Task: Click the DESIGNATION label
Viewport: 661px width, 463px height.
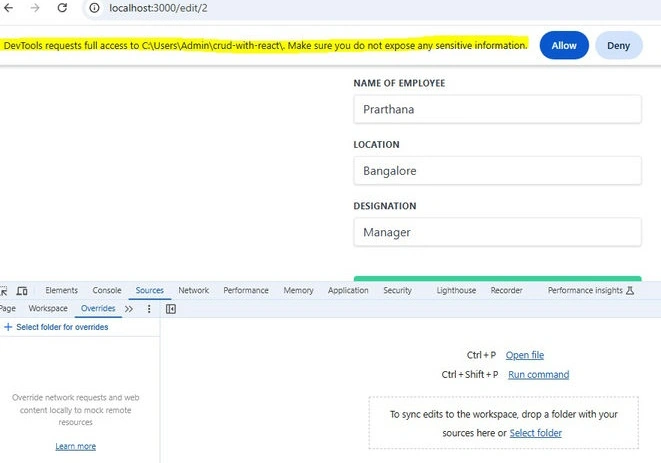Action: point(385,206)
